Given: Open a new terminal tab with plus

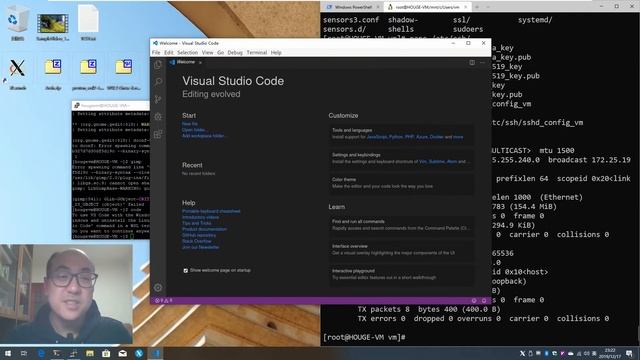Looking at the screenshot, I should click(477, 7).
